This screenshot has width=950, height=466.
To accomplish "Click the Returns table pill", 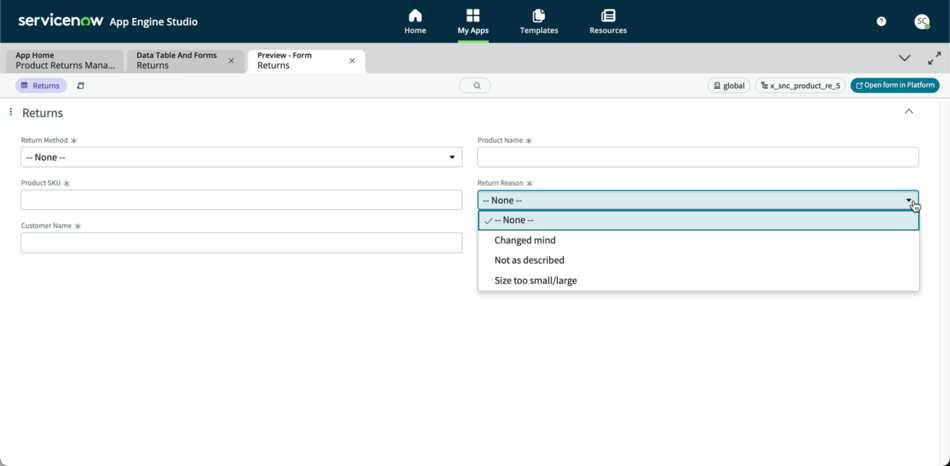I will tap(41, 85).
